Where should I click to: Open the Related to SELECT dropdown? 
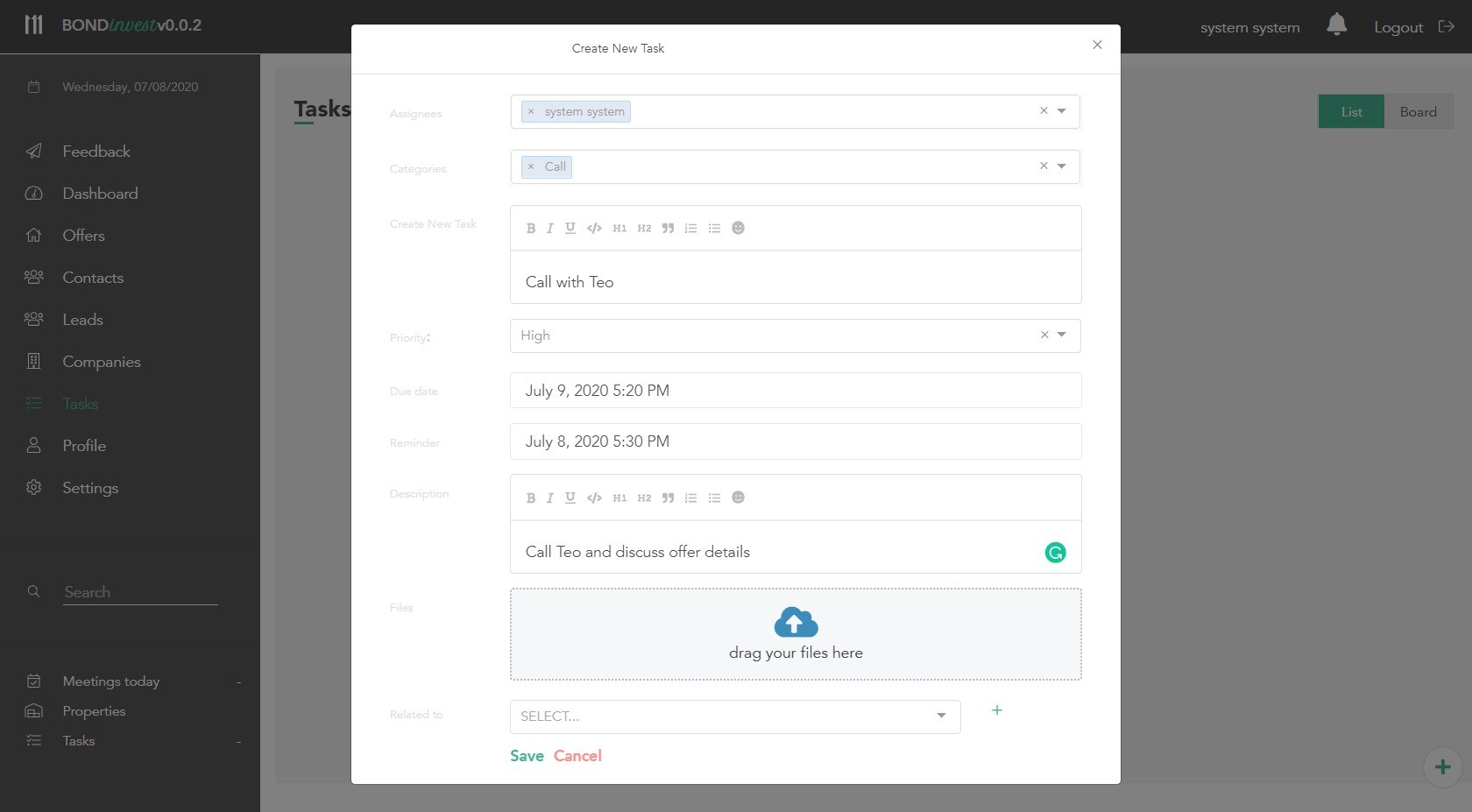coord(734,717)
